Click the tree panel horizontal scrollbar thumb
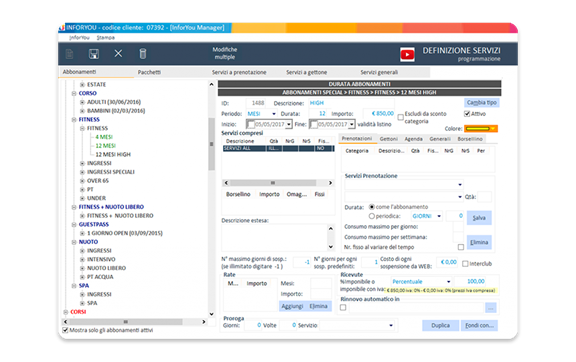Screen dimensions: 576x362 click(126, 322)
